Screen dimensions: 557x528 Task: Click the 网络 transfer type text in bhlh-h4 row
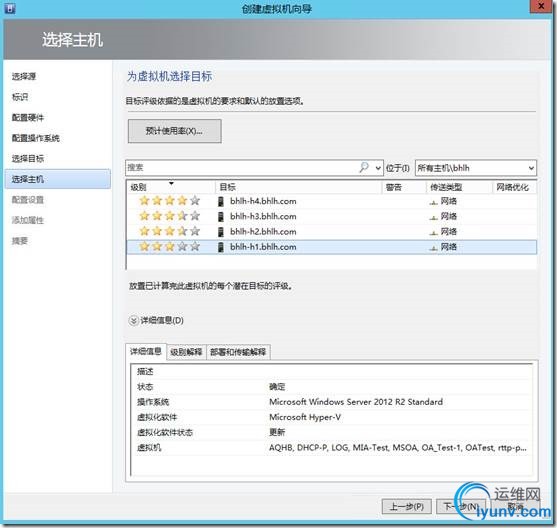[449, 201]
